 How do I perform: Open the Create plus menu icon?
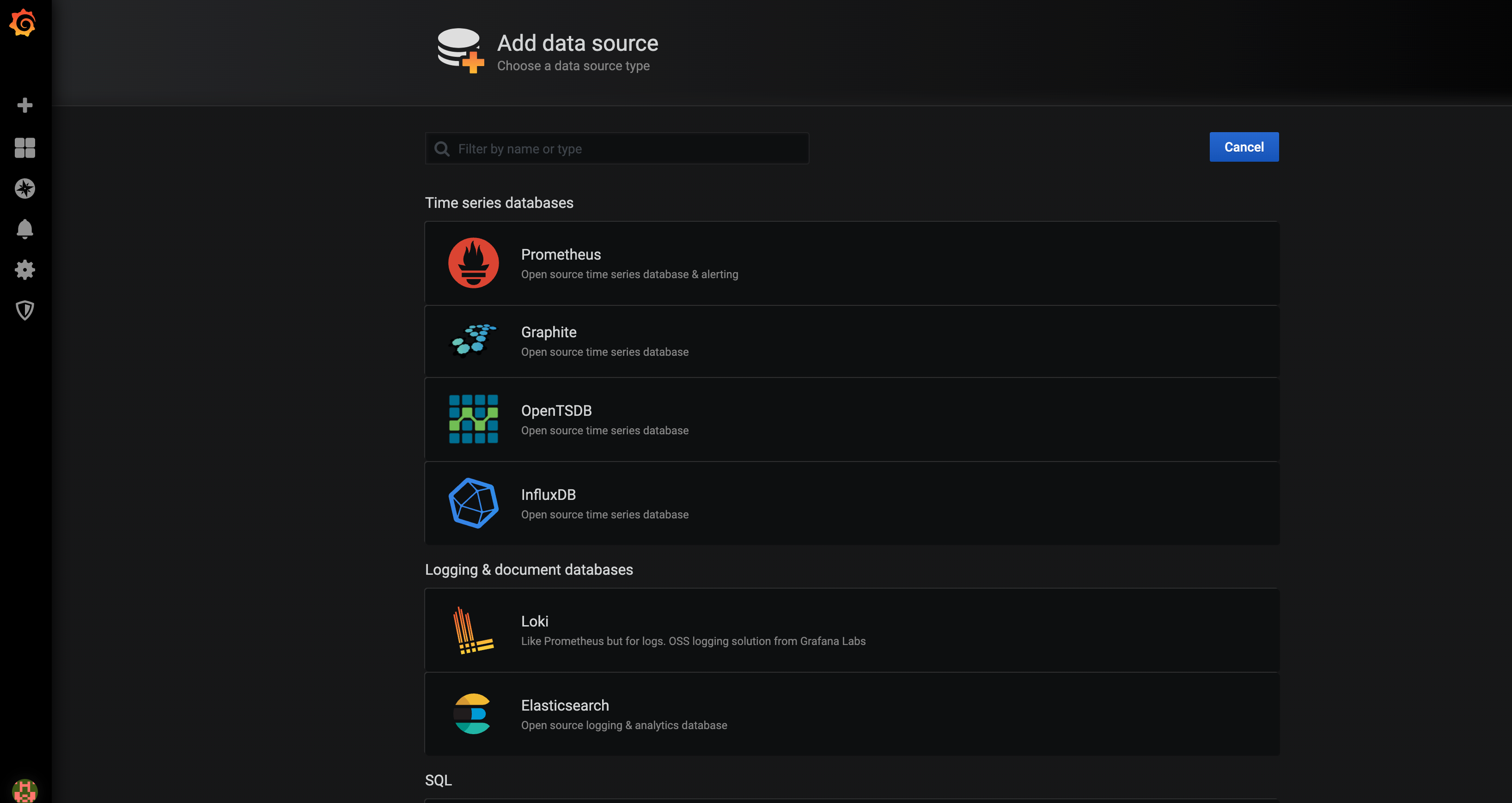(x=24, y=105)
